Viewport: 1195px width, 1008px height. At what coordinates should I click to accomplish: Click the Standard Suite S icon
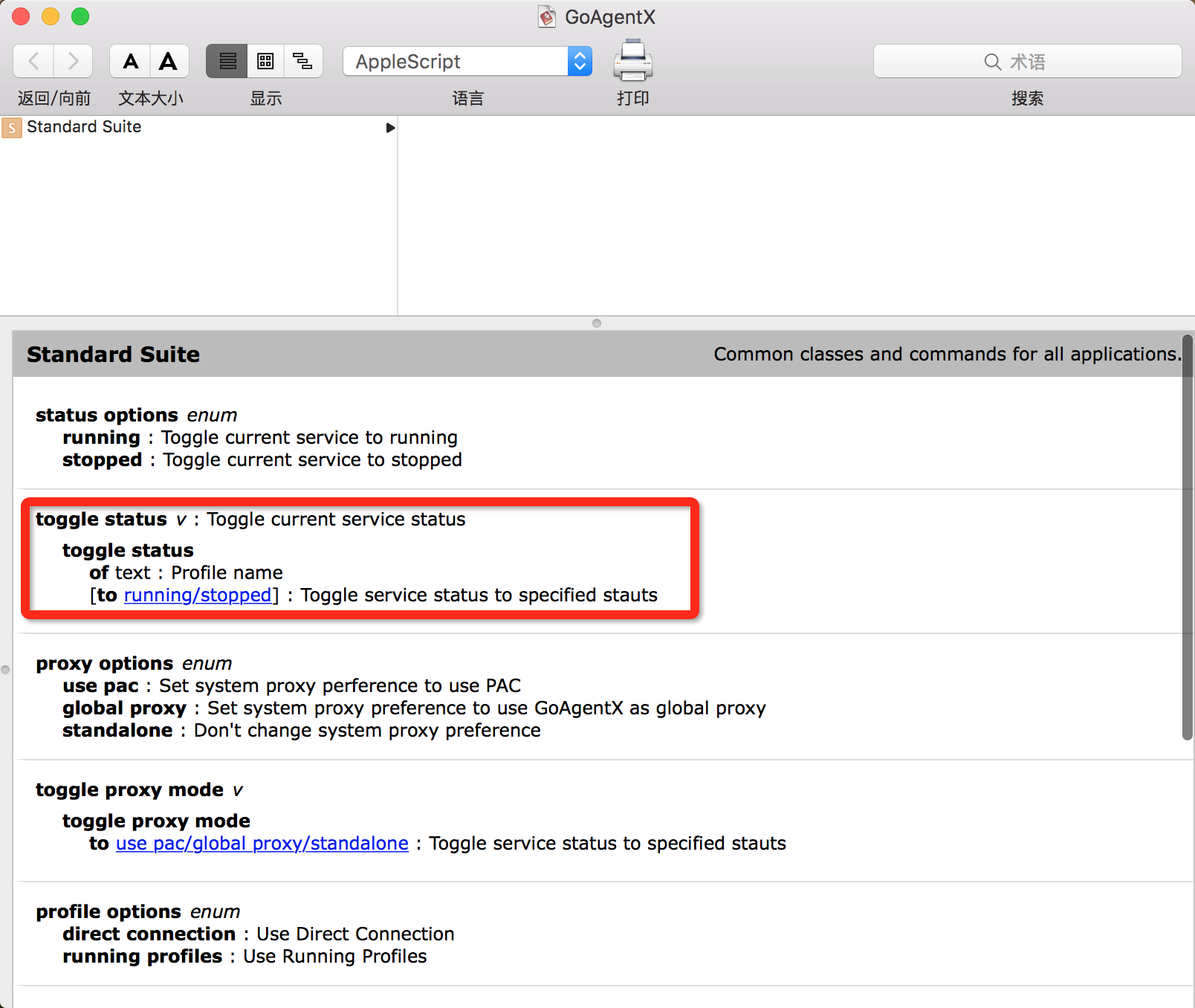[11, 128]
